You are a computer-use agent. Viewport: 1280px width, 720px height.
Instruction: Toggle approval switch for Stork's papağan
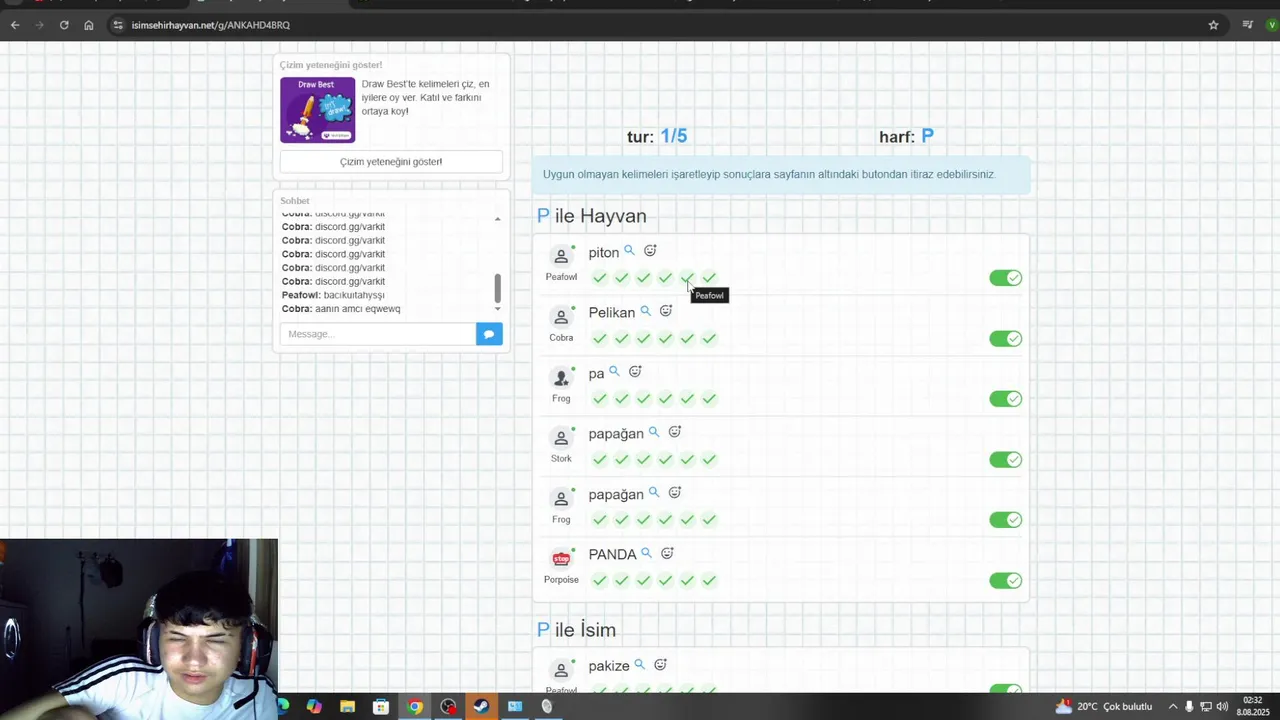1005,459
